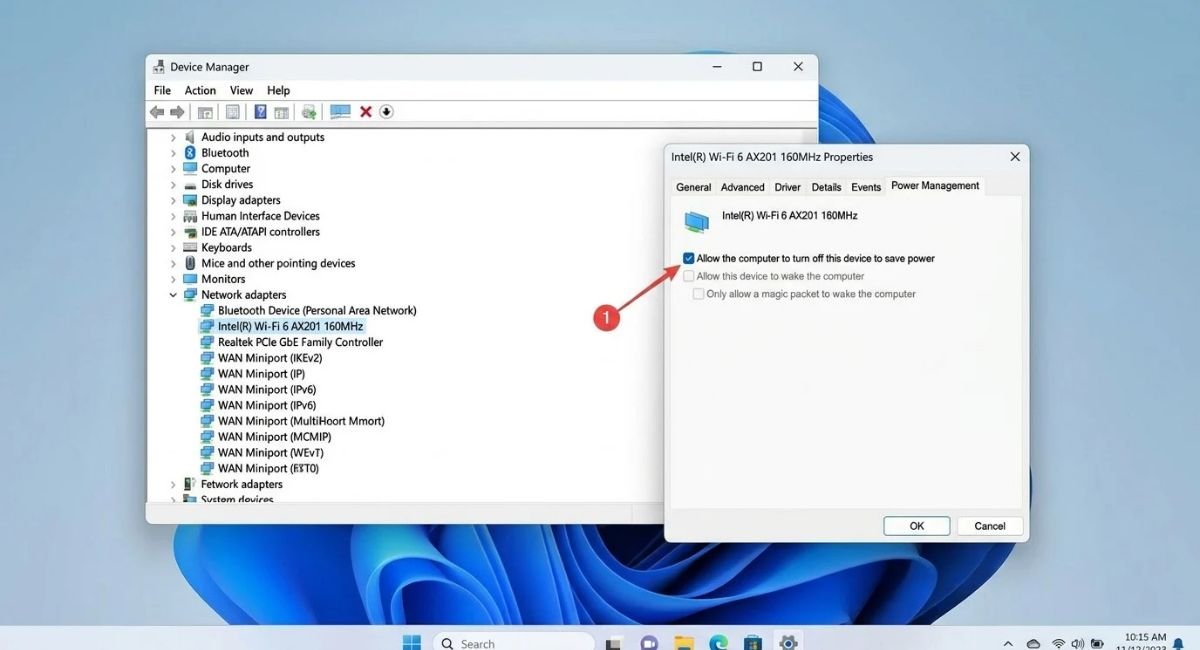This screenshot has height=650, width=1200.
Task: Click the blue Help question-mark toolbar icon
Action: [260, 112]
